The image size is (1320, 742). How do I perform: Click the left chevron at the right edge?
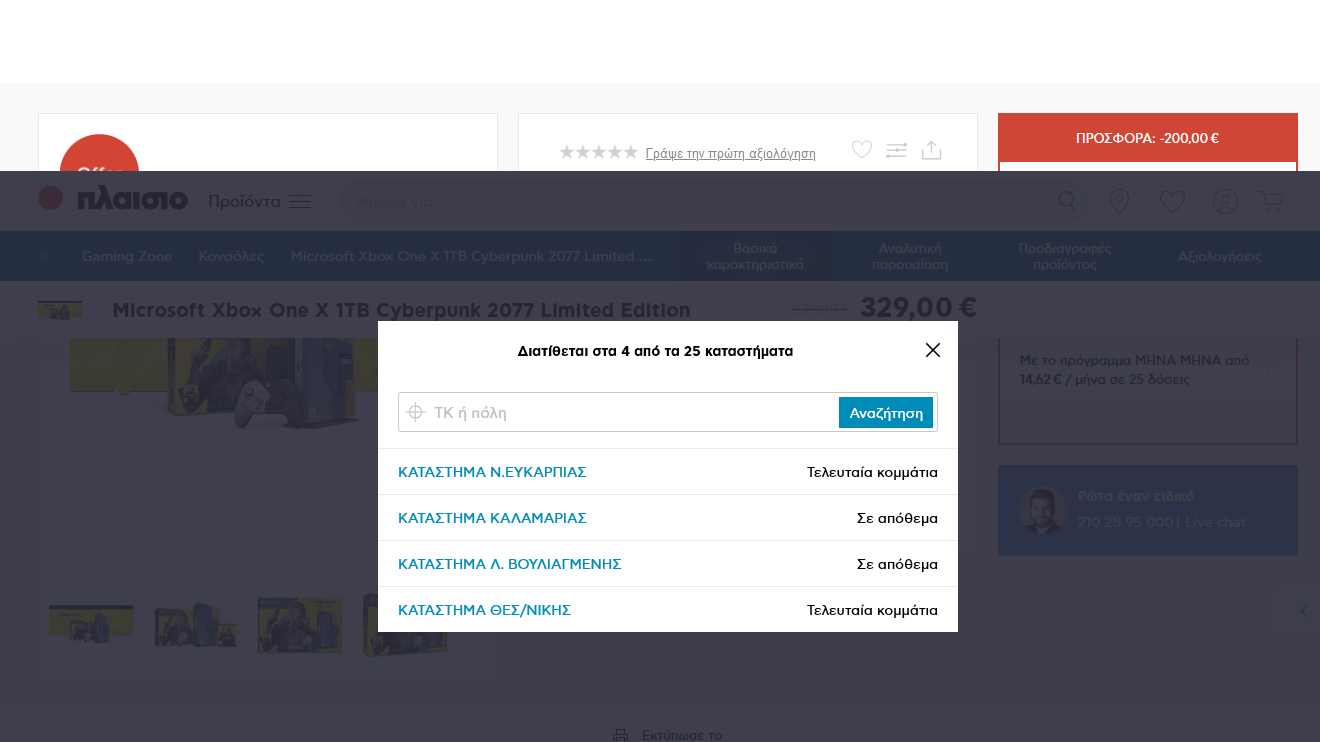[x=1303, y=611]
